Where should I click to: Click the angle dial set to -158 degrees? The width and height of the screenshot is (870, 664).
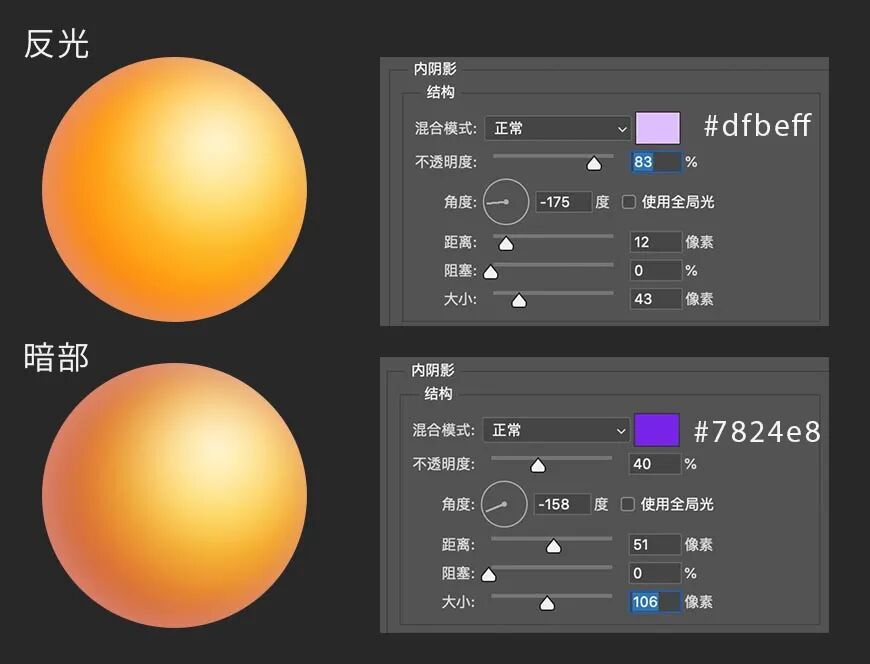click(x=504, y=504)
